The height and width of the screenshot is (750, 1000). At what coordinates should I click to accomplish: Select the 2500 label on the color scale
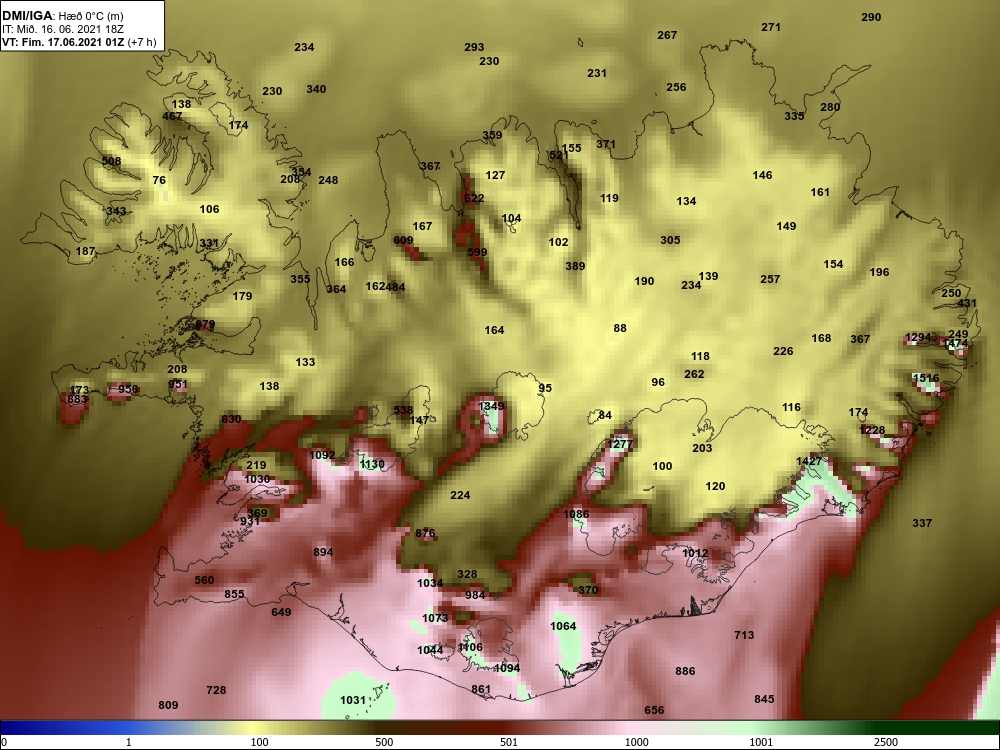[x=885, y=742]
